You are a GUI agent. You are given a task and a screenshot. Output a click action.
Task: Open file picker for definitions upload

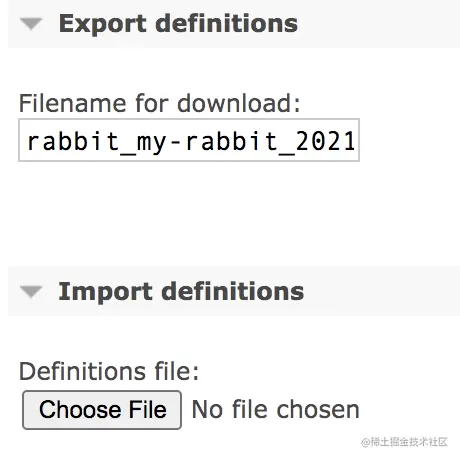[x=102, y=410]
